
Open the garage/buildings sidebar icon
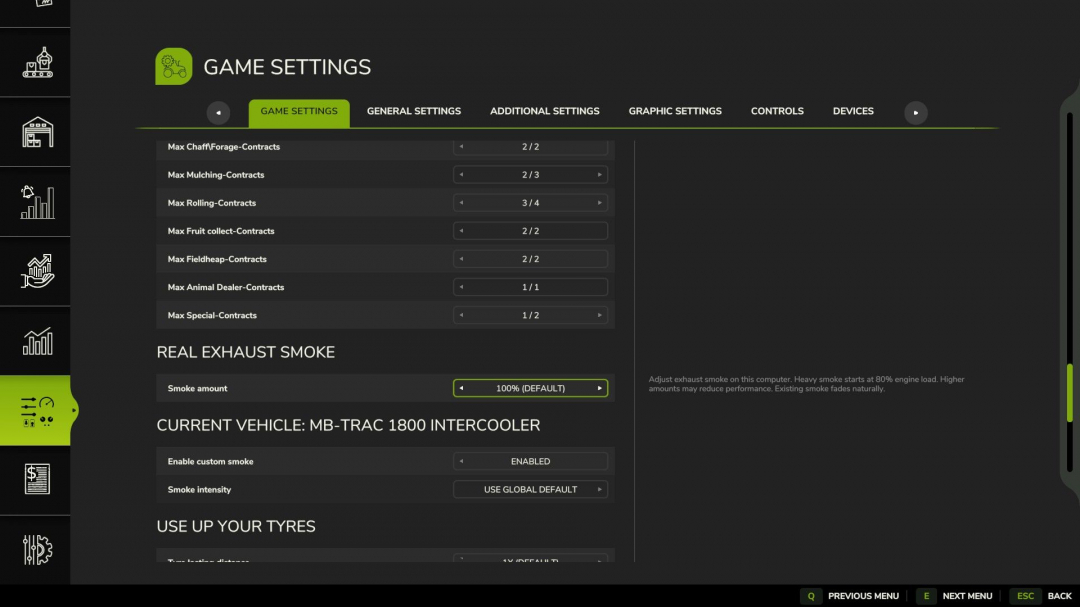37,132
